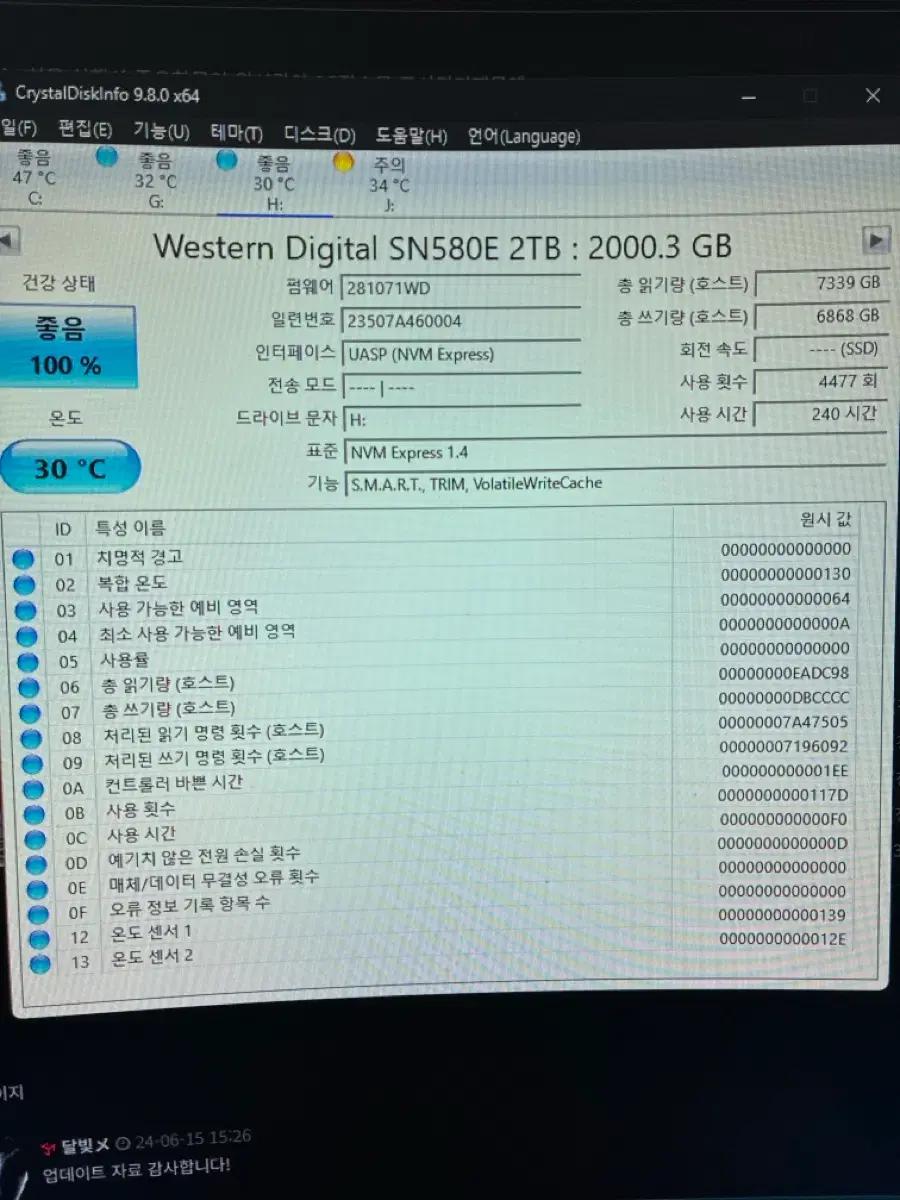Click the features field S.M.A.R.T., TRIM, VolatileWriteCache
This screenshot has height=1200, width=900.
(x=614, y=483)
